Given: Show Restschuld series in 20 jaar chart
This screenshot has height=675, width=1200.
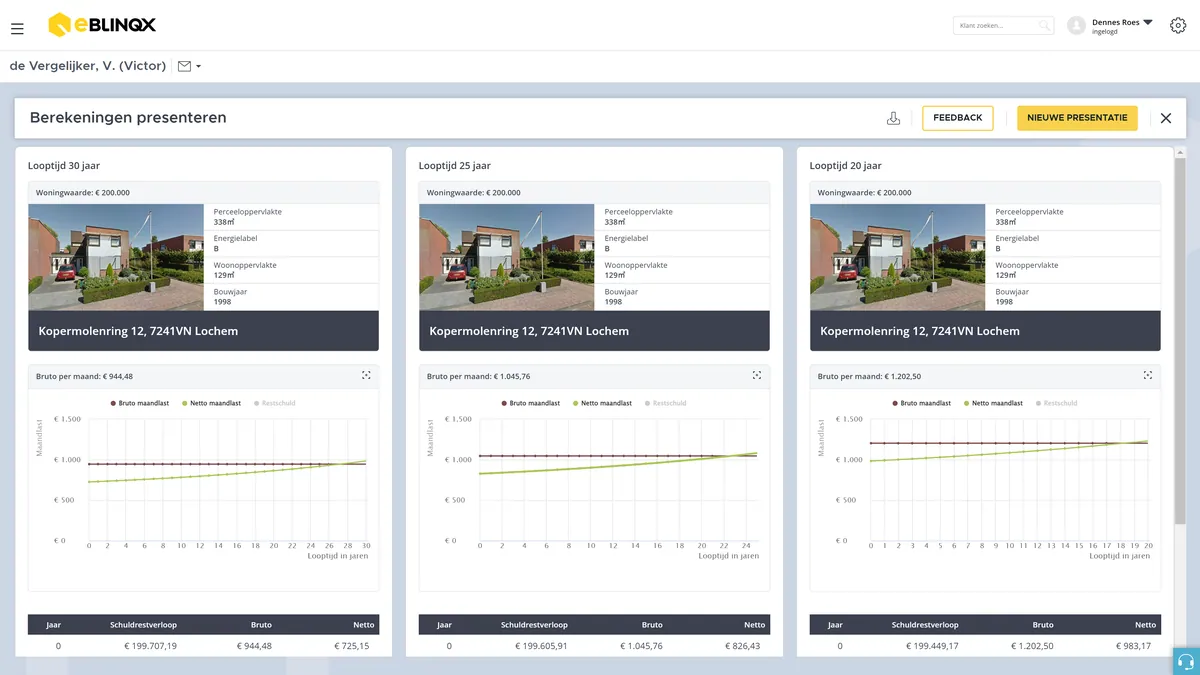Looking at the screenshot, I should [1055, 403].
